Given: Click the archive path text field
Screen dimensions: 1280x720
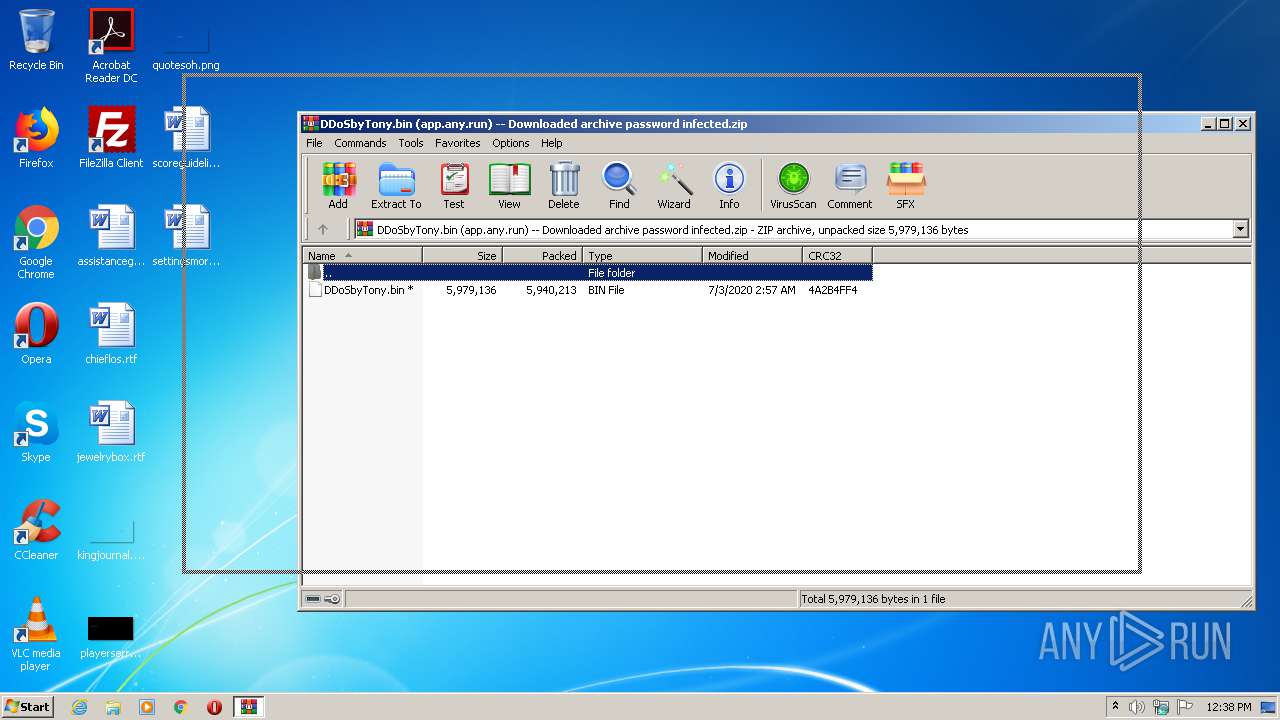Looking at the screenshot, I should (x=794, y=229).
